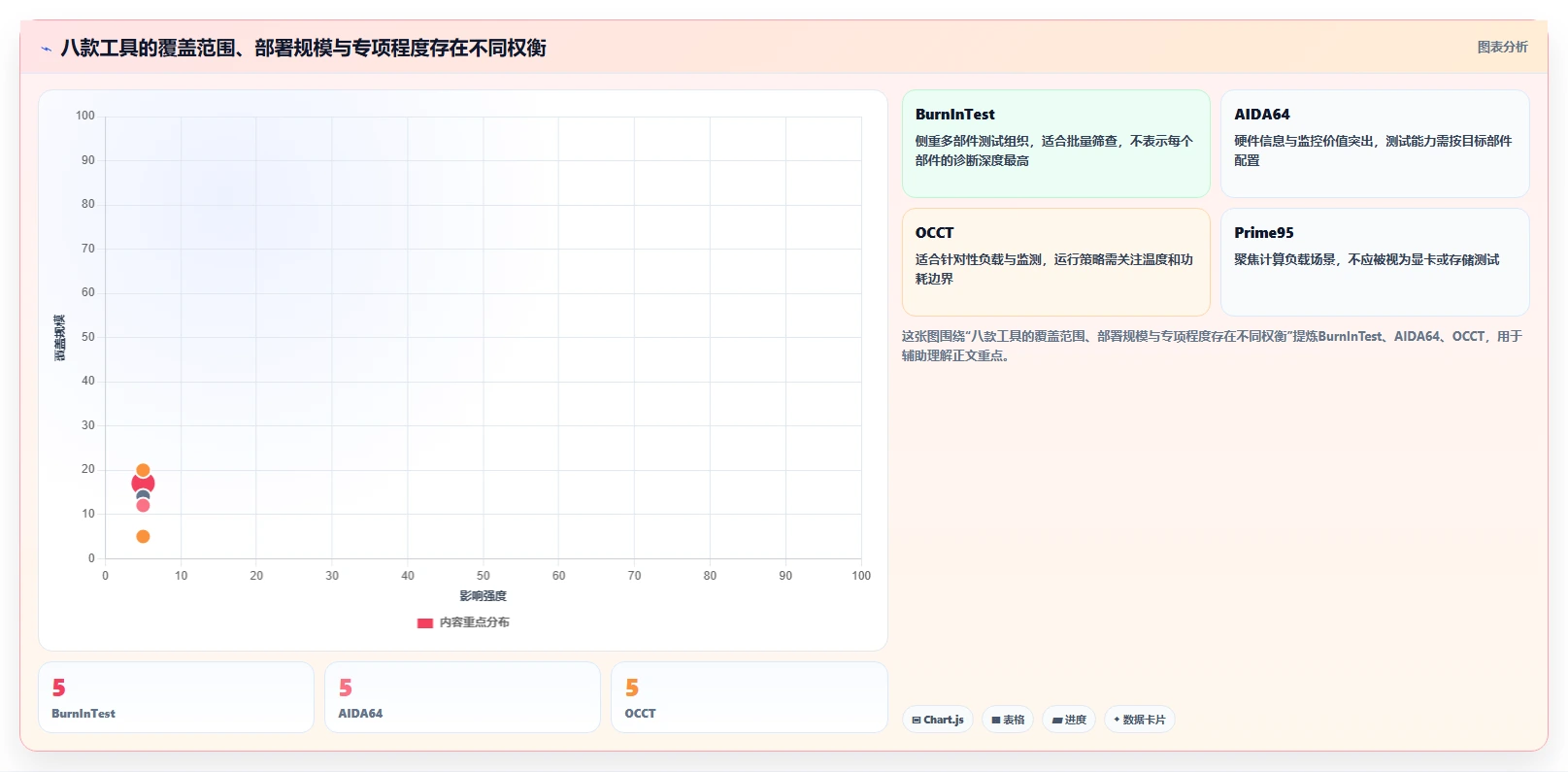Click the top orange scatter point near 20
1568x772 pixels.
(143, 470)
